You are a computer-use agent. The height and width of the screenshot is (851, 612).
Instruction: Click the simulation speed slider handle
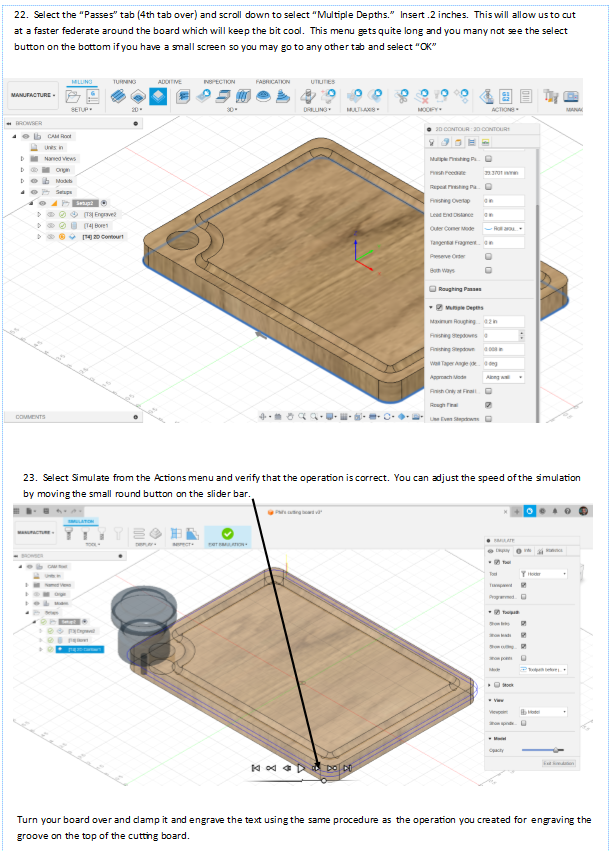[324, 780]
